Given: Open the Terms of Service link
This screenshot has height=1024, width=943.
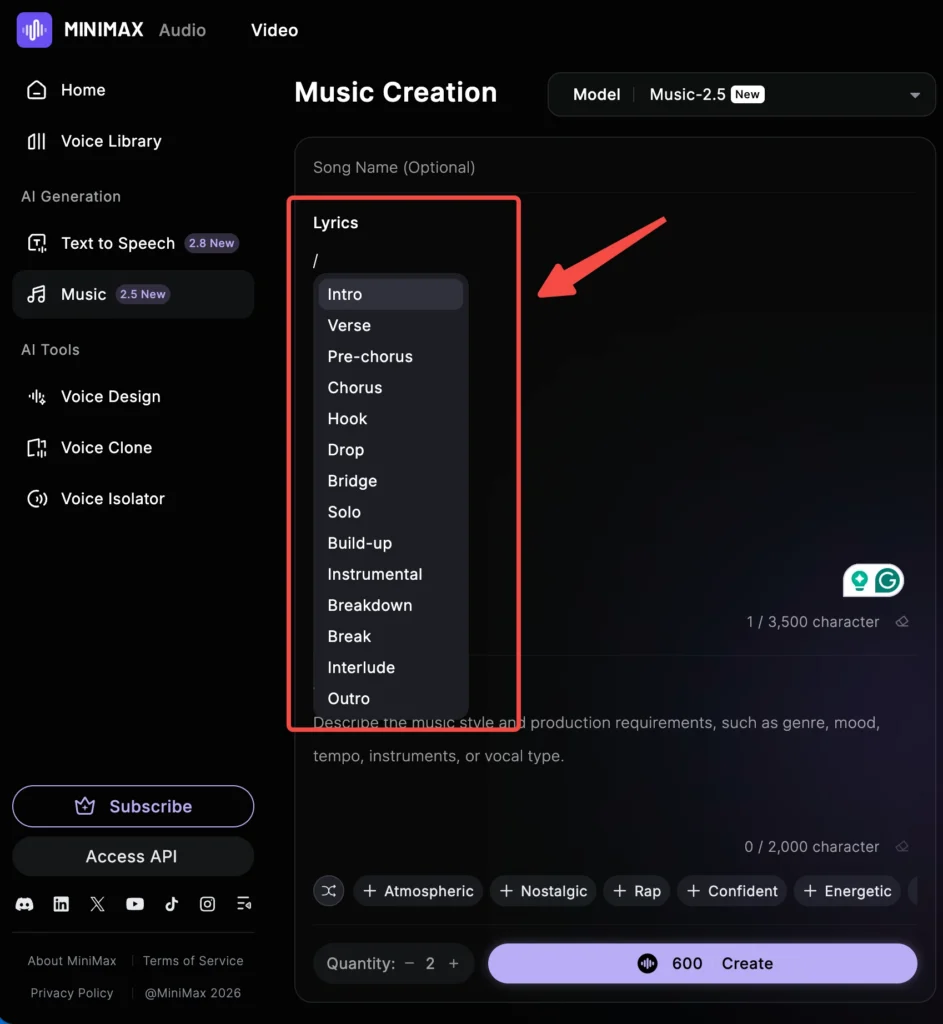Looking at the screenshot, I should [x=192, y=960].
